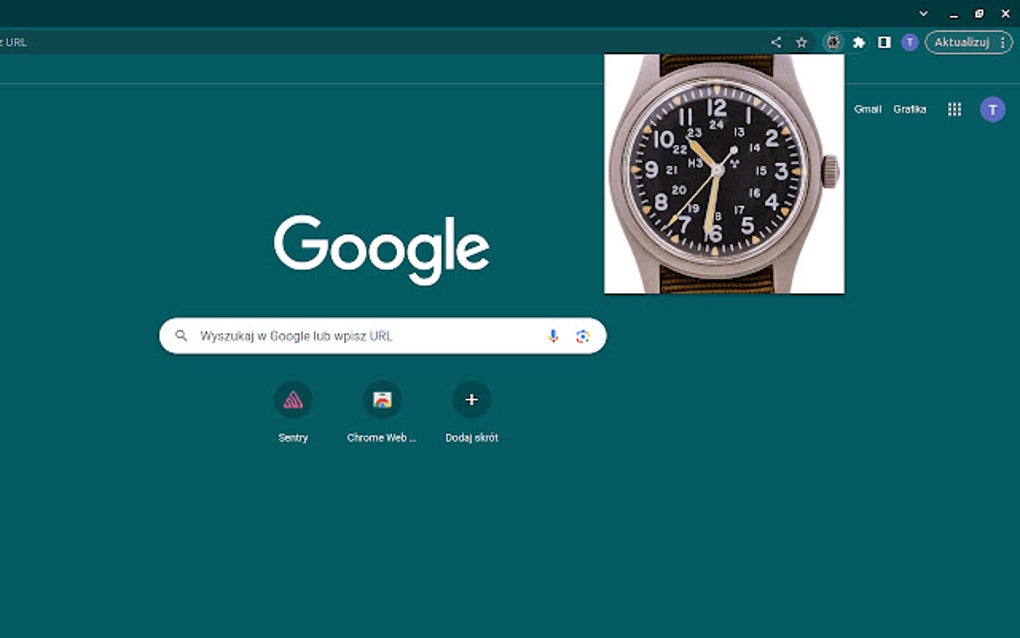Image resolution: width=1020 pixels, height=638 pixels.
Task: Open Gmail from the top bar
Action: coord(868,108)
